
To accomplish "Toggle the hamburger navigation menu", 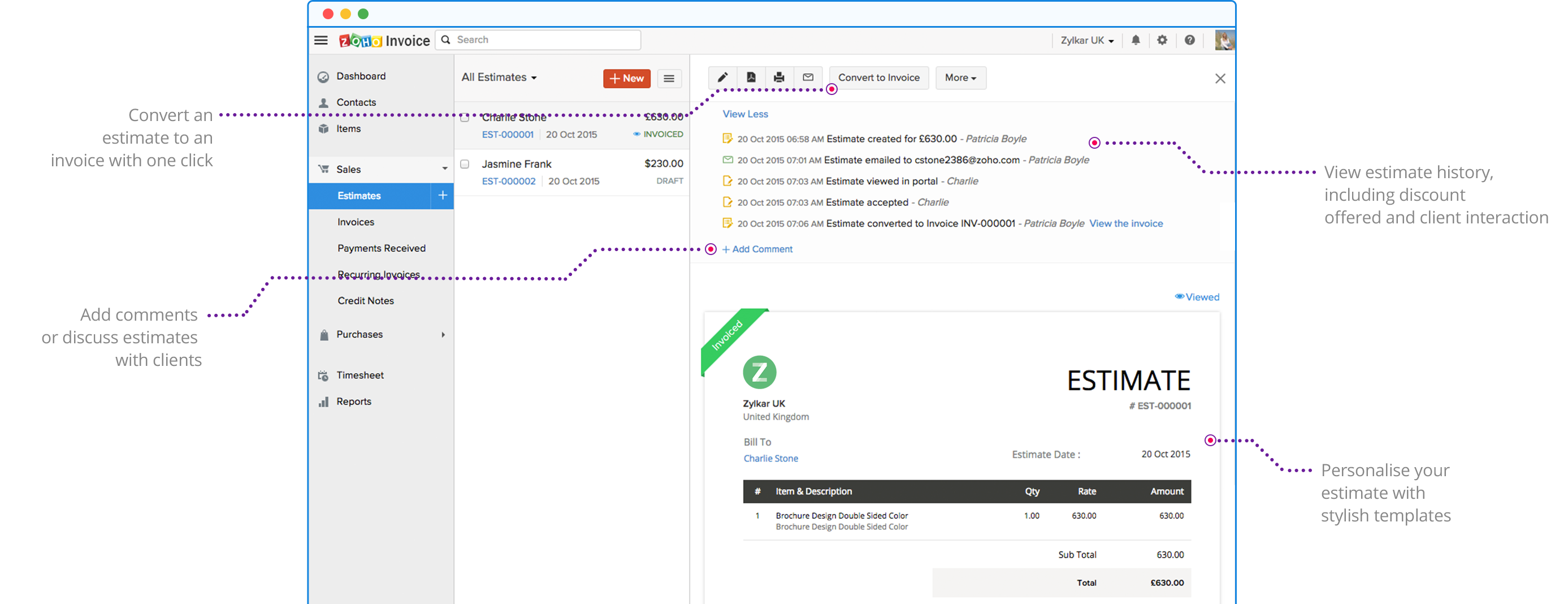I will [321, 40].
